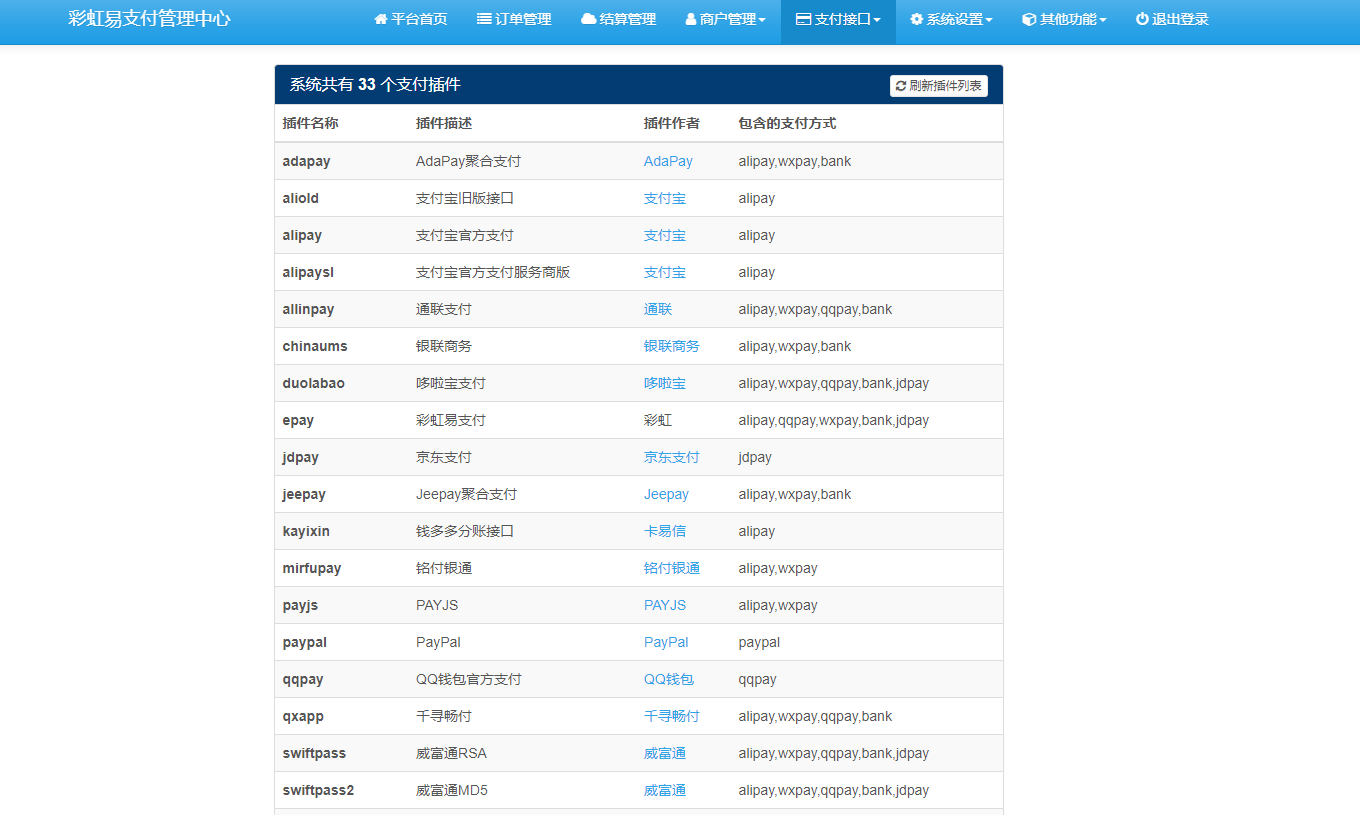Click the 彩虹易支付管理中心 brand title

(149, 19)
